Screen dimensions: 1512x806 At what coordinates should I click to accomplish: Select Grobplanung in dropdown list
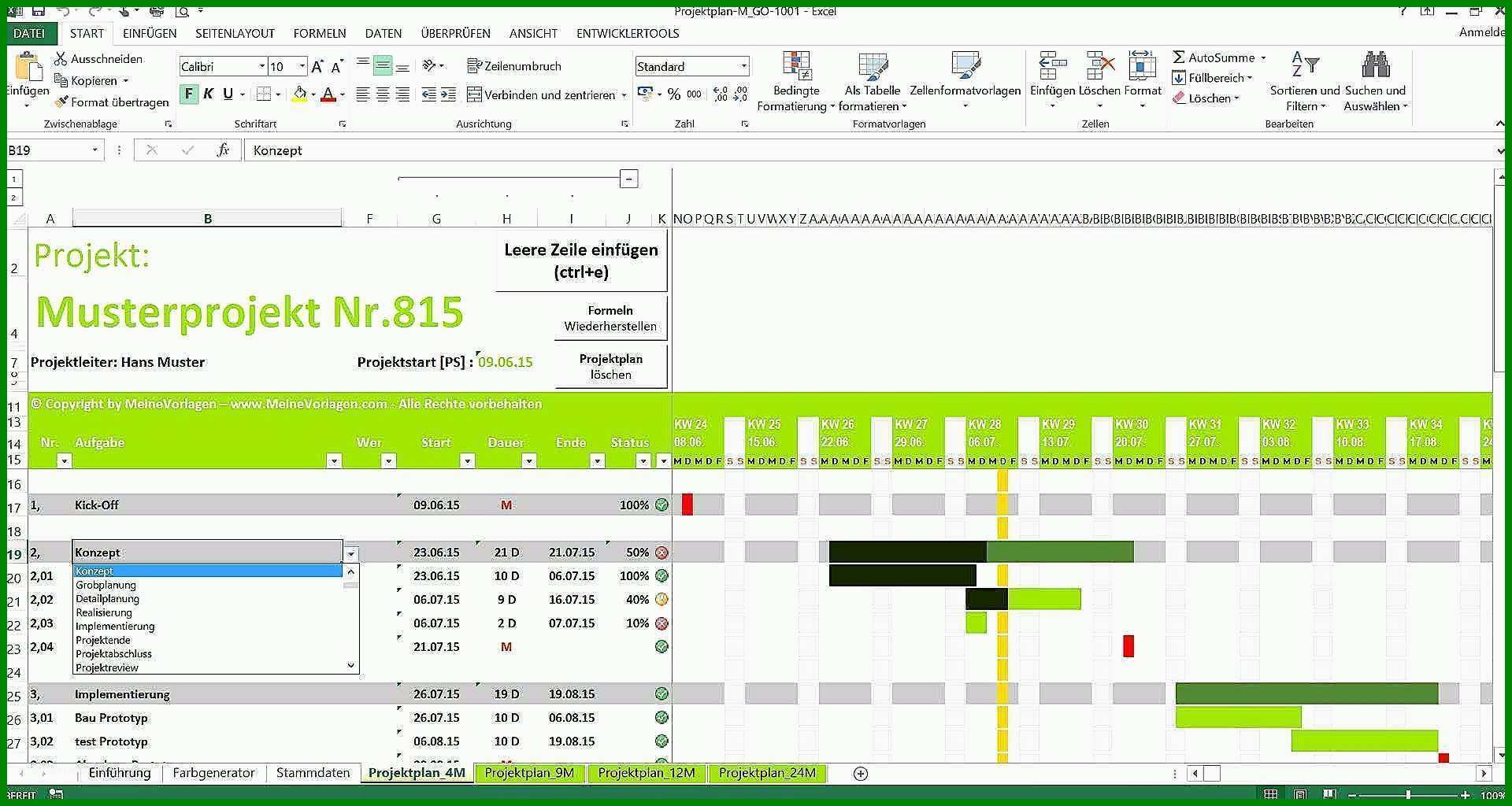pyautogui.click(x=106, y=585)
